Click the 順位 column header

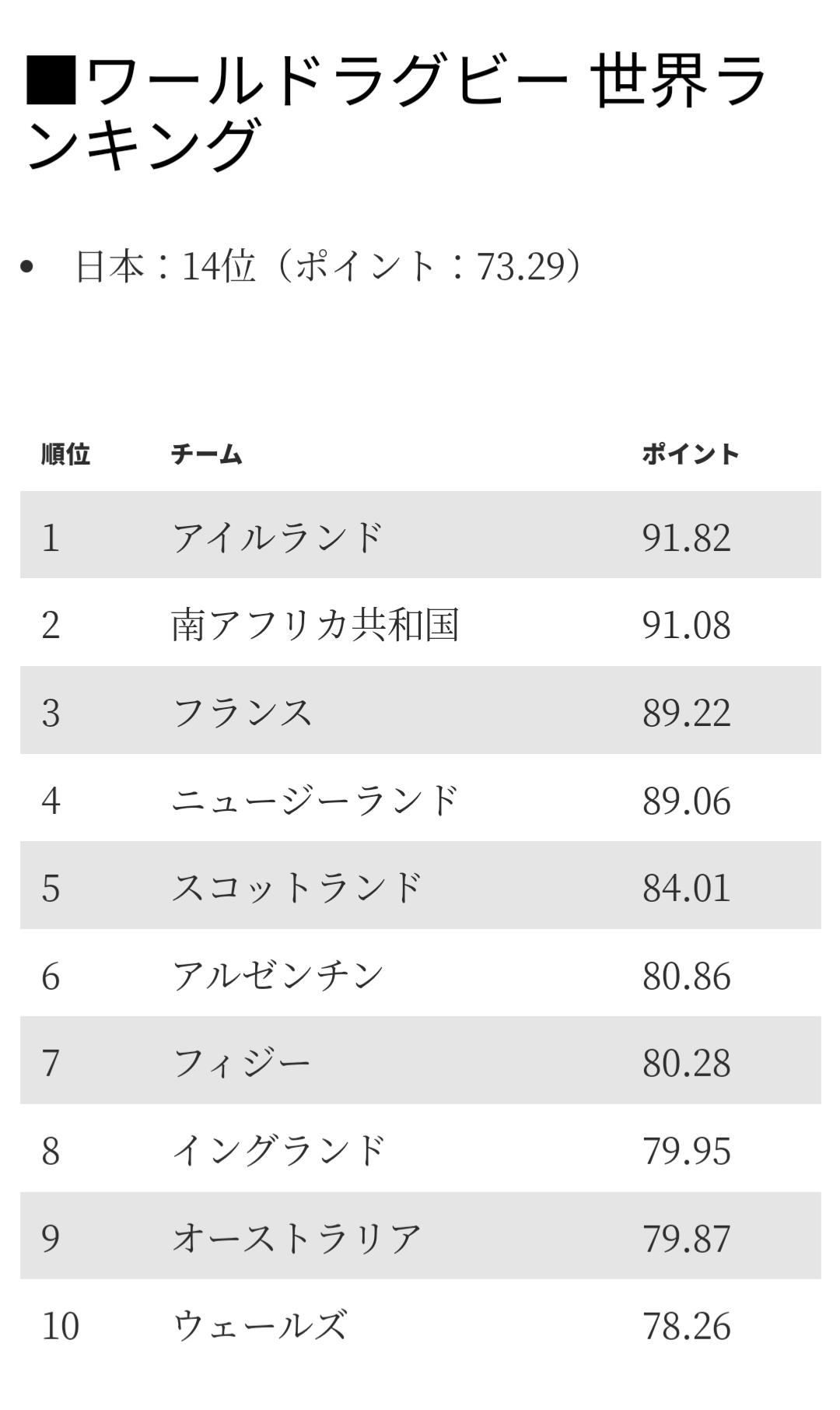pos(66,454)
